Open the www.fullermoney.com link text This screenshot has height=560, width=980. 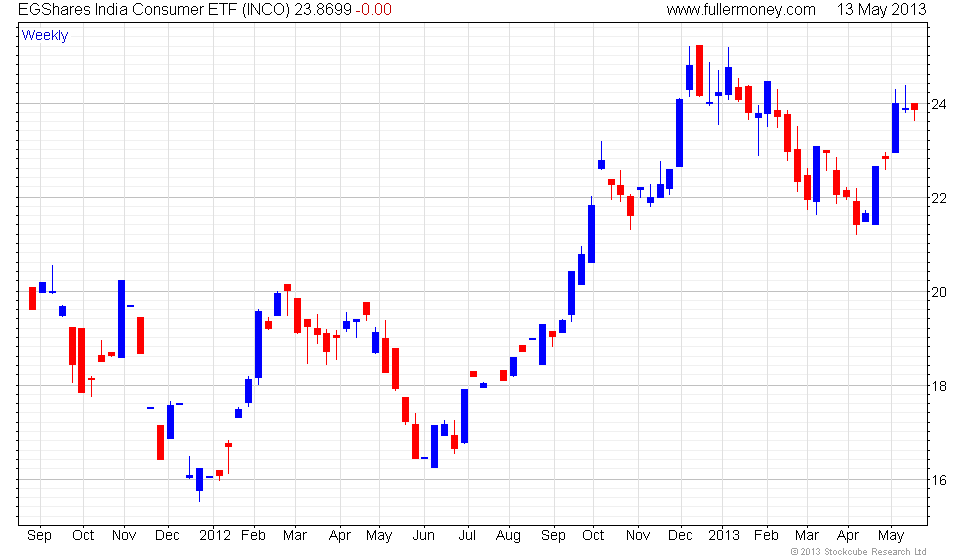(741, 10)
